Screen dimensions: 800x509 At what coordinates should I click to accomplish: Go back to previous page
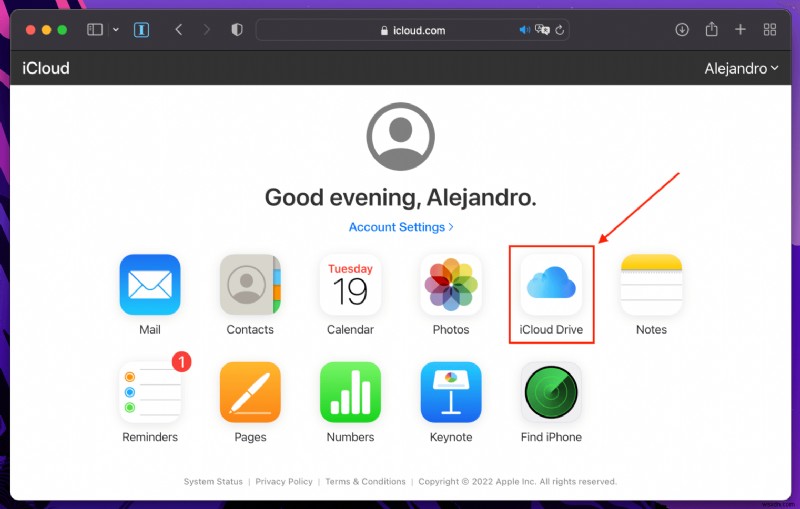click(179, 30)
